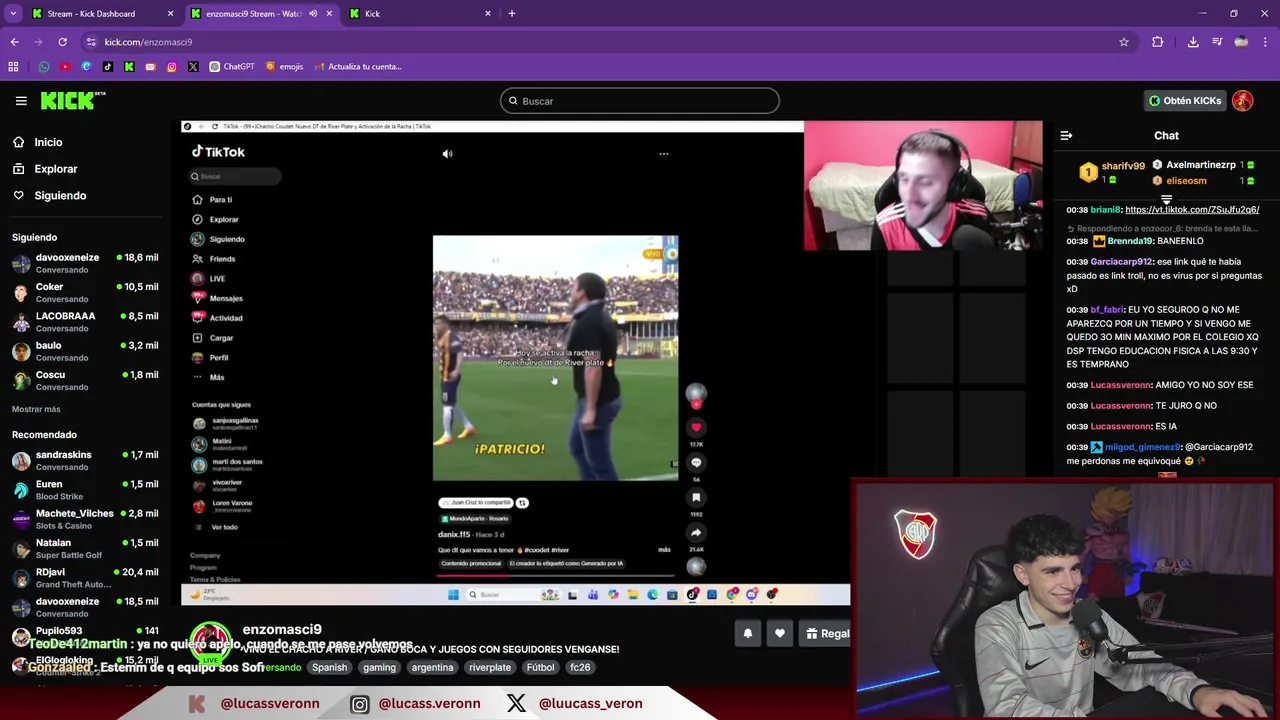Open LACOBRAAA channel
Viewport: 1280px width, 720px height.
[x=85, y=321]
